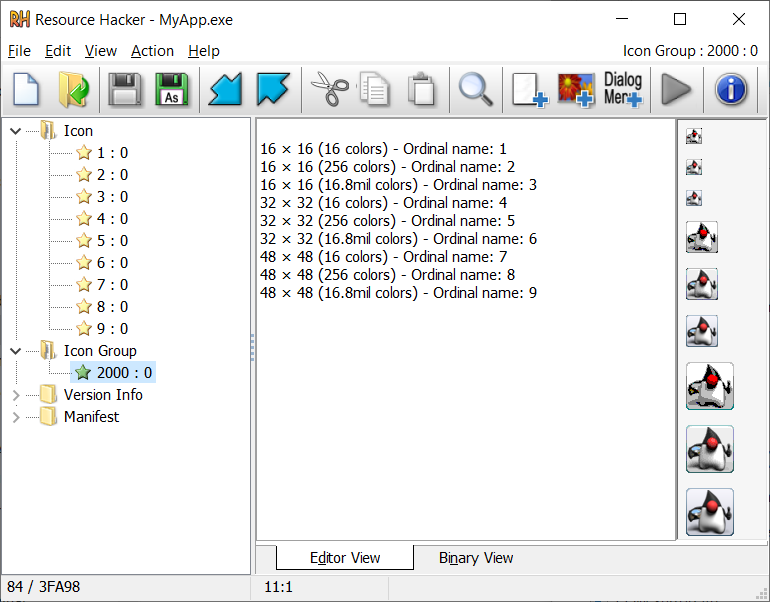The image size is (770, 602).
Task: Click the Icon folder label
Action: coord(78,131)
